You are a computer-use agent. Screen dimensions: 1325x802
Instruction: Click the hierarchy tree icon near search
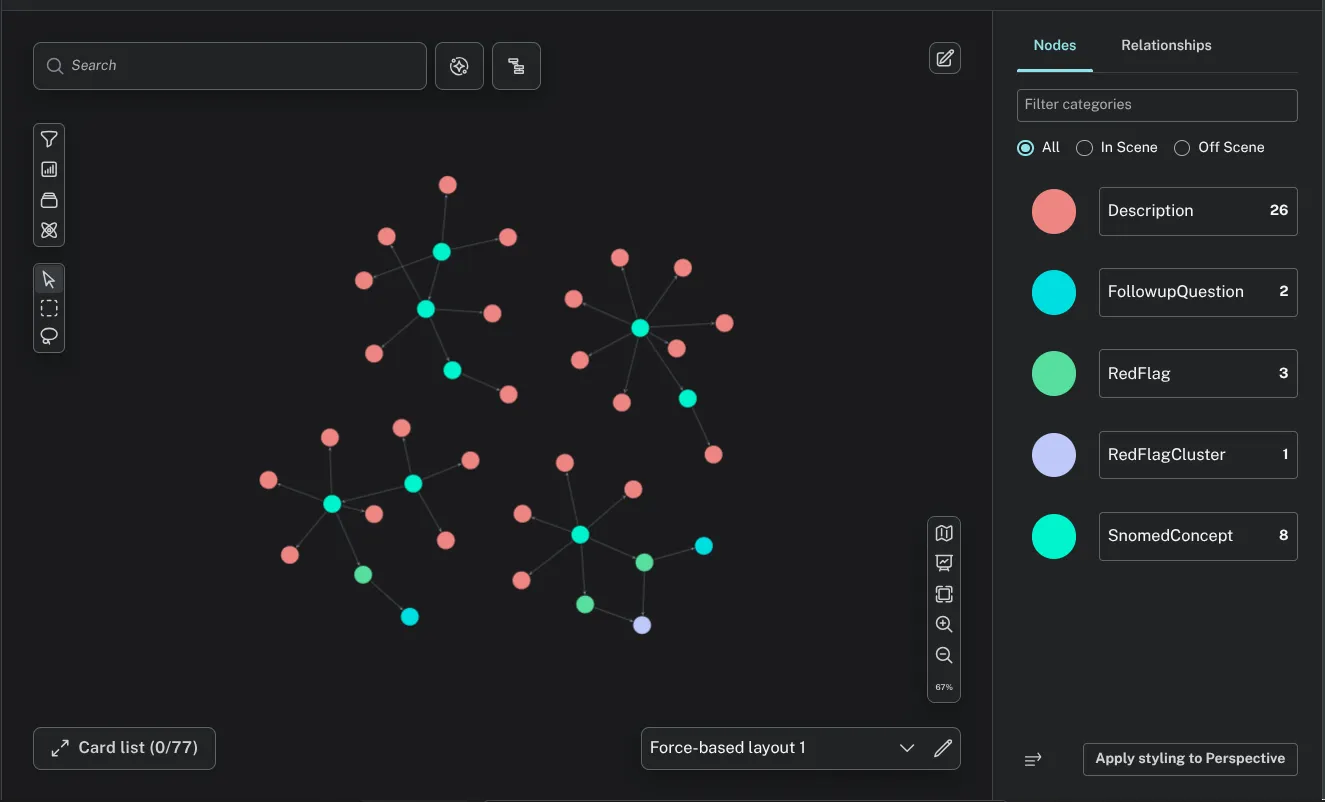517,66
